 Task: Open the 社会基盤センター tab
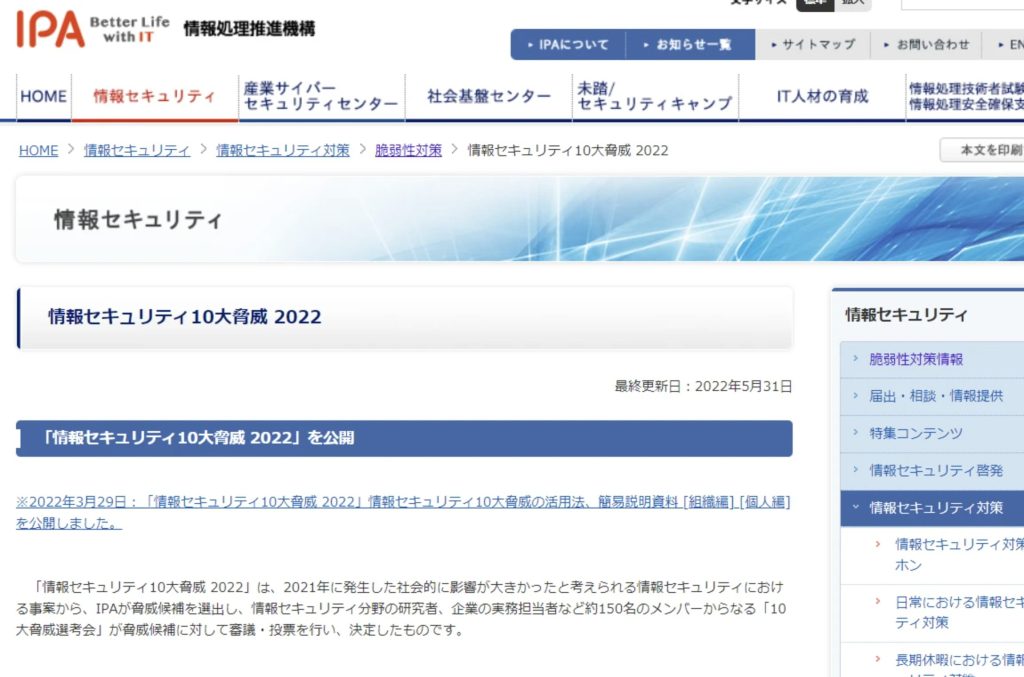(488, 97)
